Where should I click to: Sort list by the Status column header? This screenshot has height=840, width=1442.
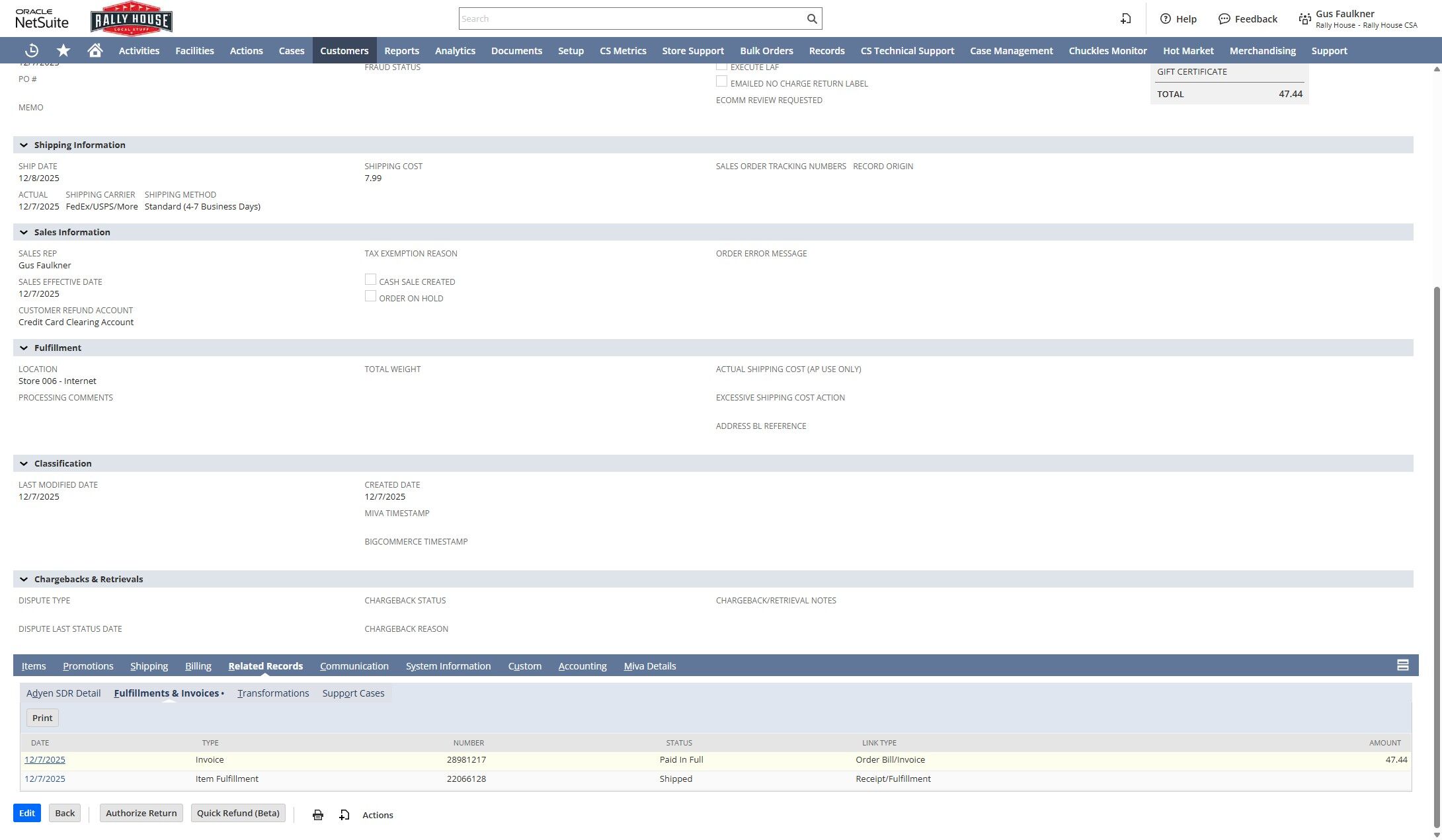(x=679, y=743)
